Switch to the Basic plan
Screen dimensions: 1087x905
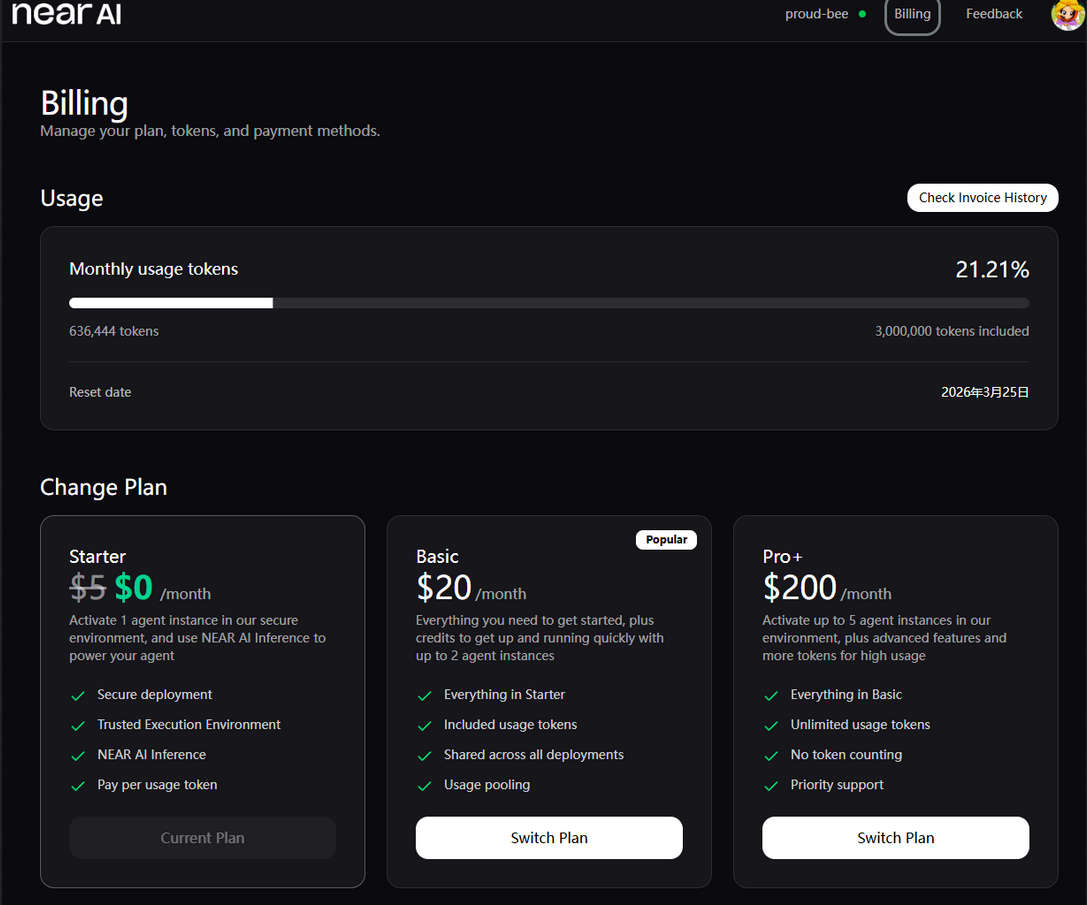pyautogui.click(x=549, y=838)
